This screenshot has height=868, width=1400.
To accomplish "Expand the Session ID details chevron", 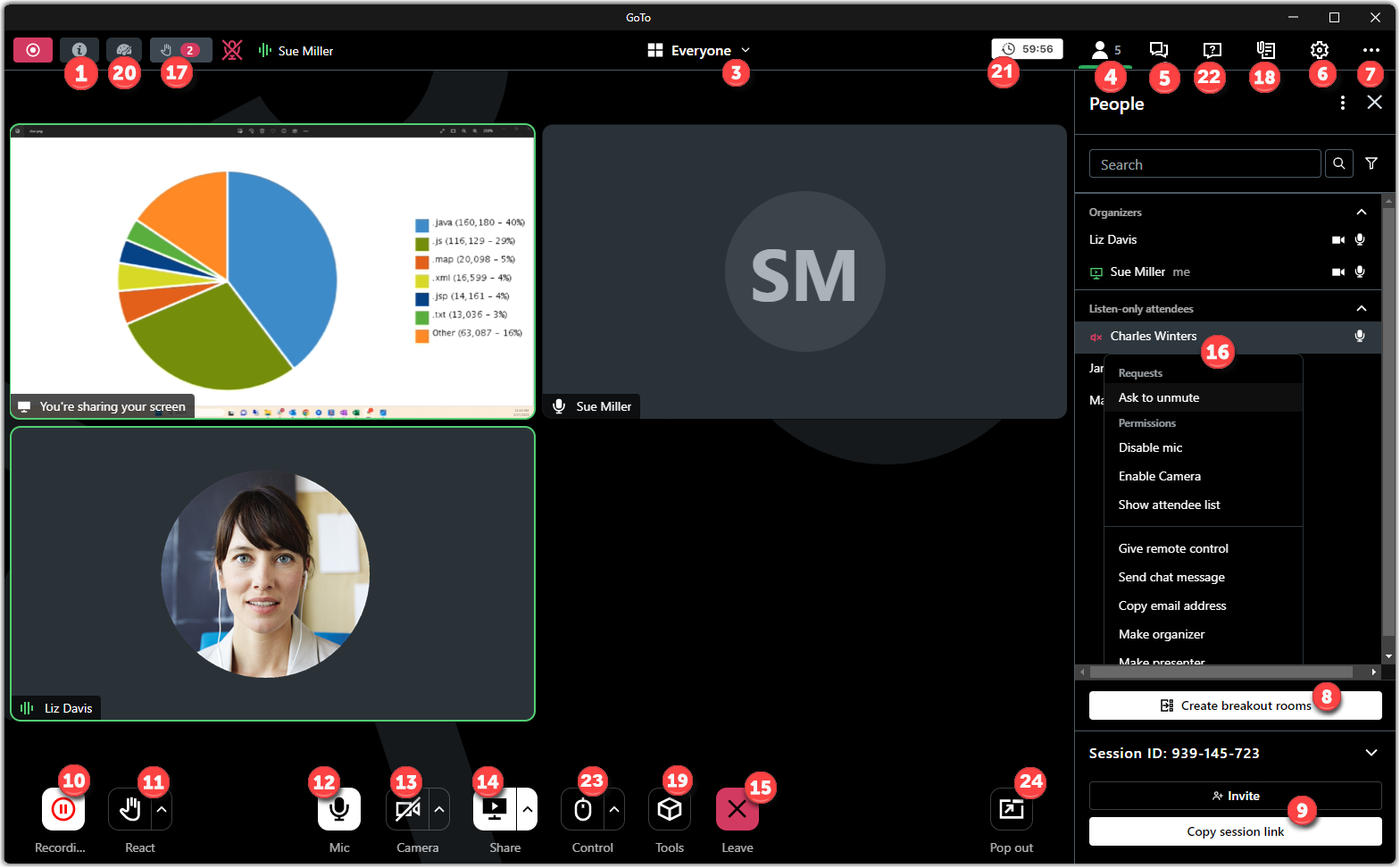I will [x=1371, y=753].
